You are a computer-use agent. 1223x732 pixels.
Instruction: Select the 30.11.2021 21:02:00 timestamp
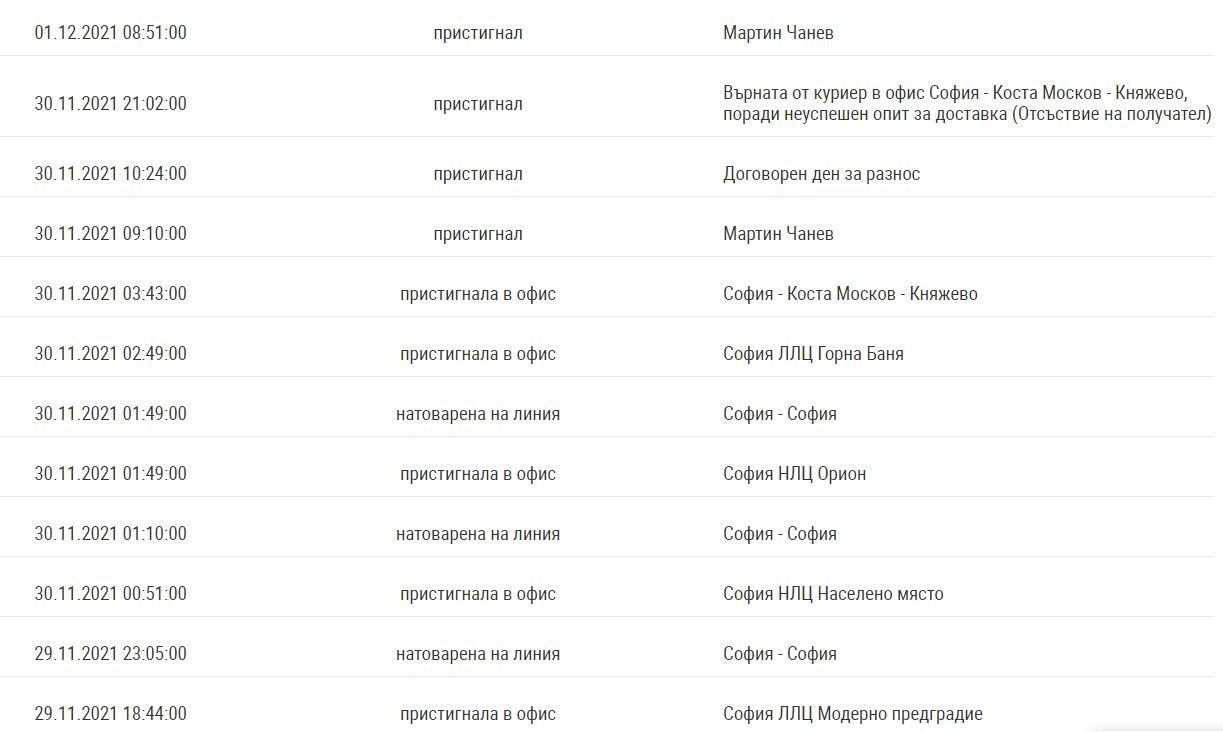click(110, 104)
